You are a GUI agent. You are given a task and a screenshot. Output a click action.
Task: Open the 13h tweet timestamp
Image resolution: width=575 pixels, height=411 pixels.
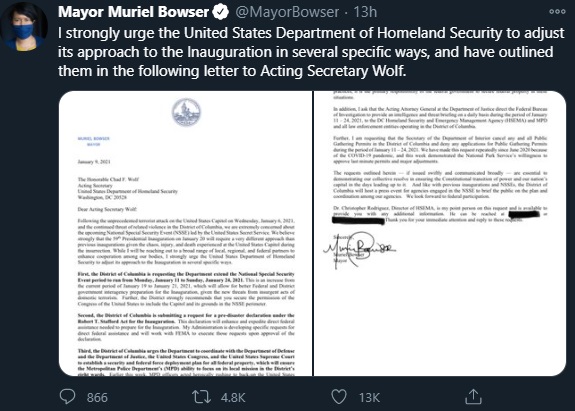point(365,12)
